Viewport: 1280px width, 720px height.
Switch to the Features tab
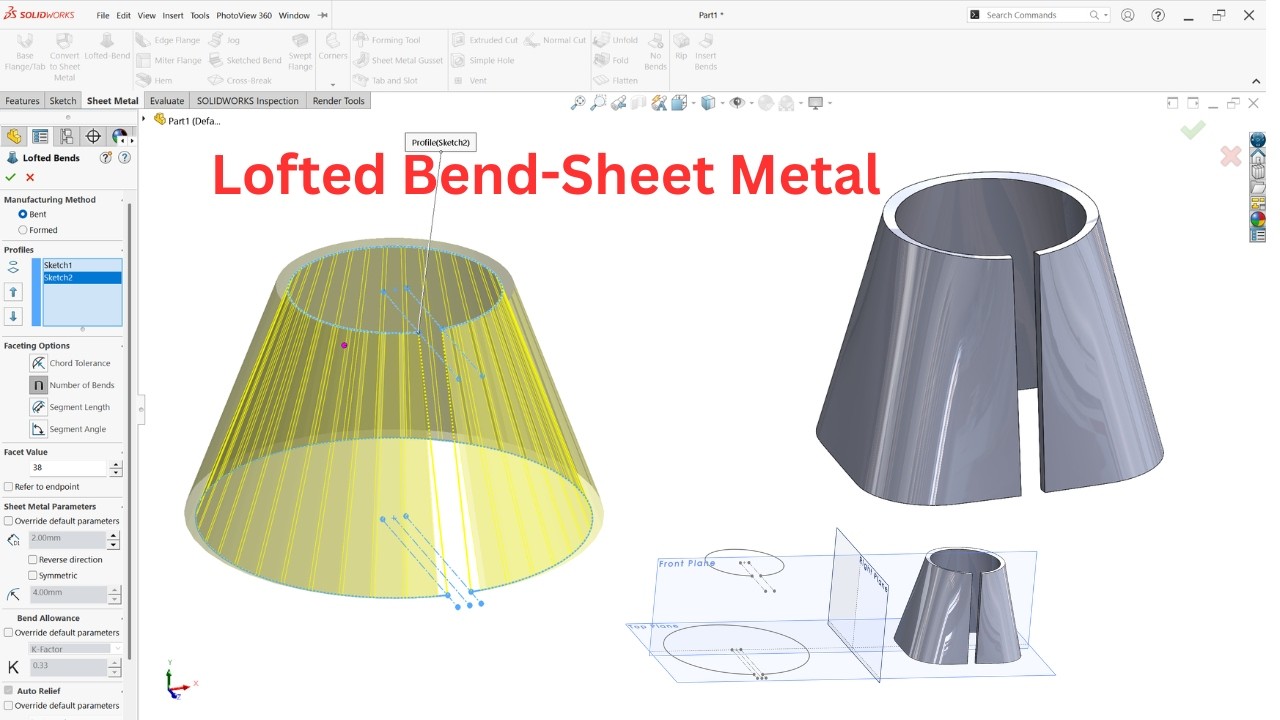pos(22,101)
